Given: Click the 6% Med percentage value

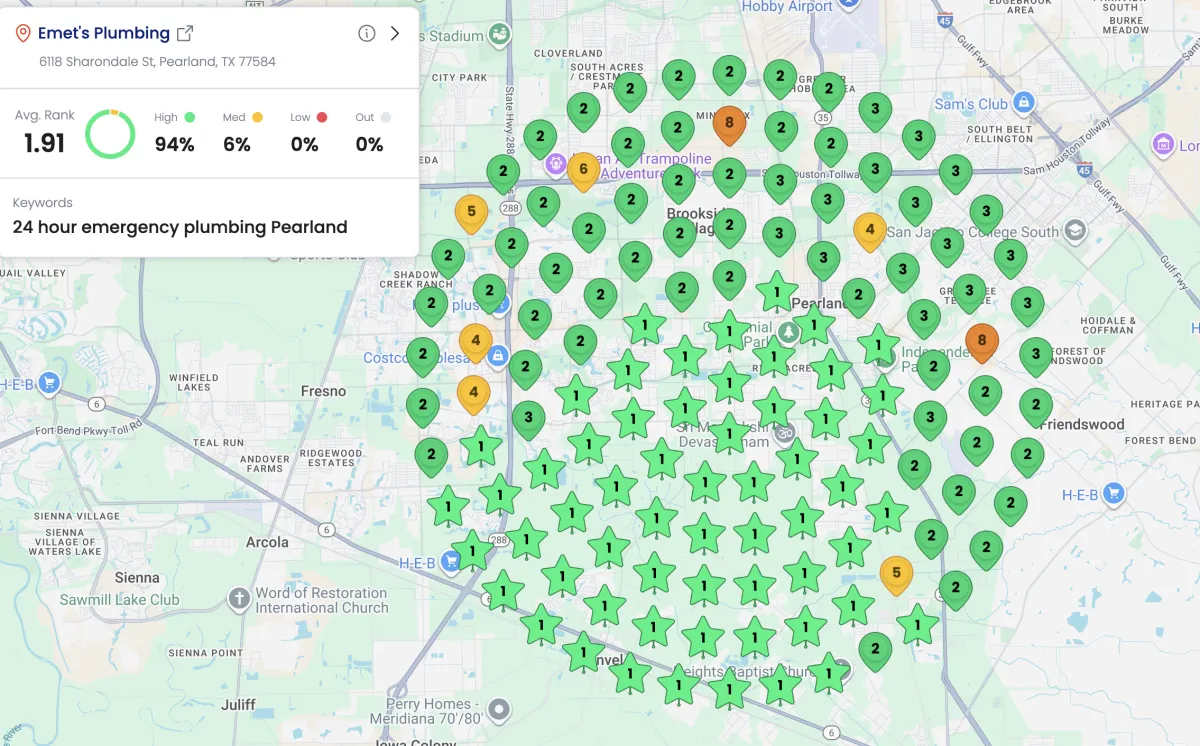Looking at the screenshot, I should click(237, 144).
